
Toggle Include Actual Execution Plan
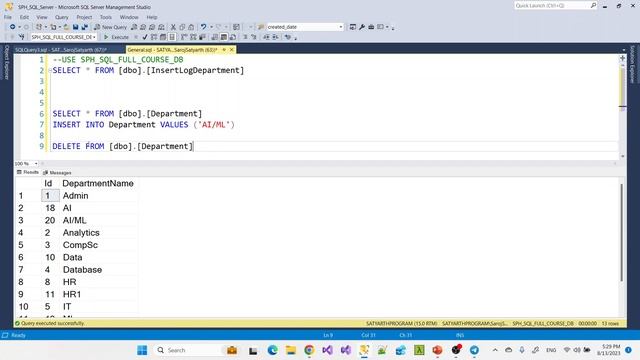[184, 37]
